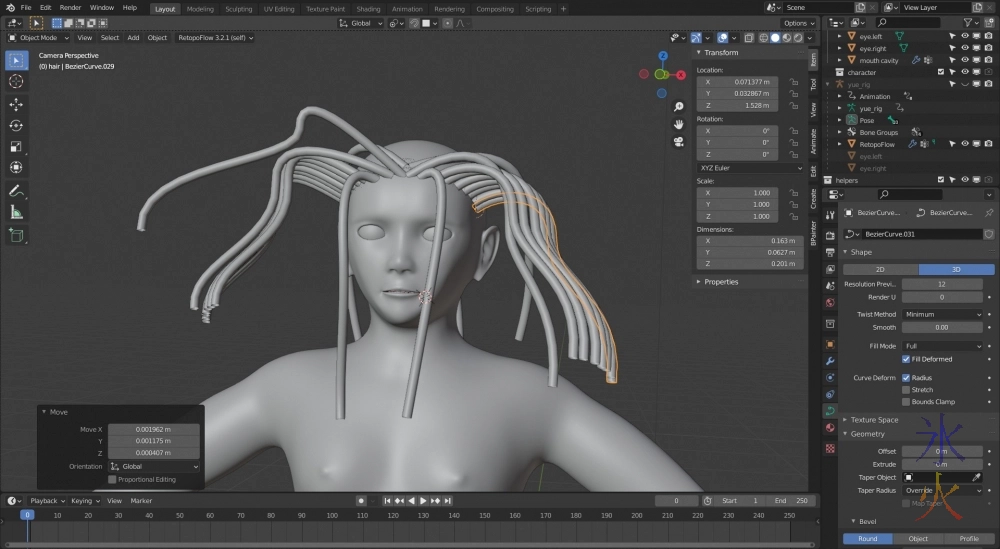Select the Move tool

tap(16, 104)
